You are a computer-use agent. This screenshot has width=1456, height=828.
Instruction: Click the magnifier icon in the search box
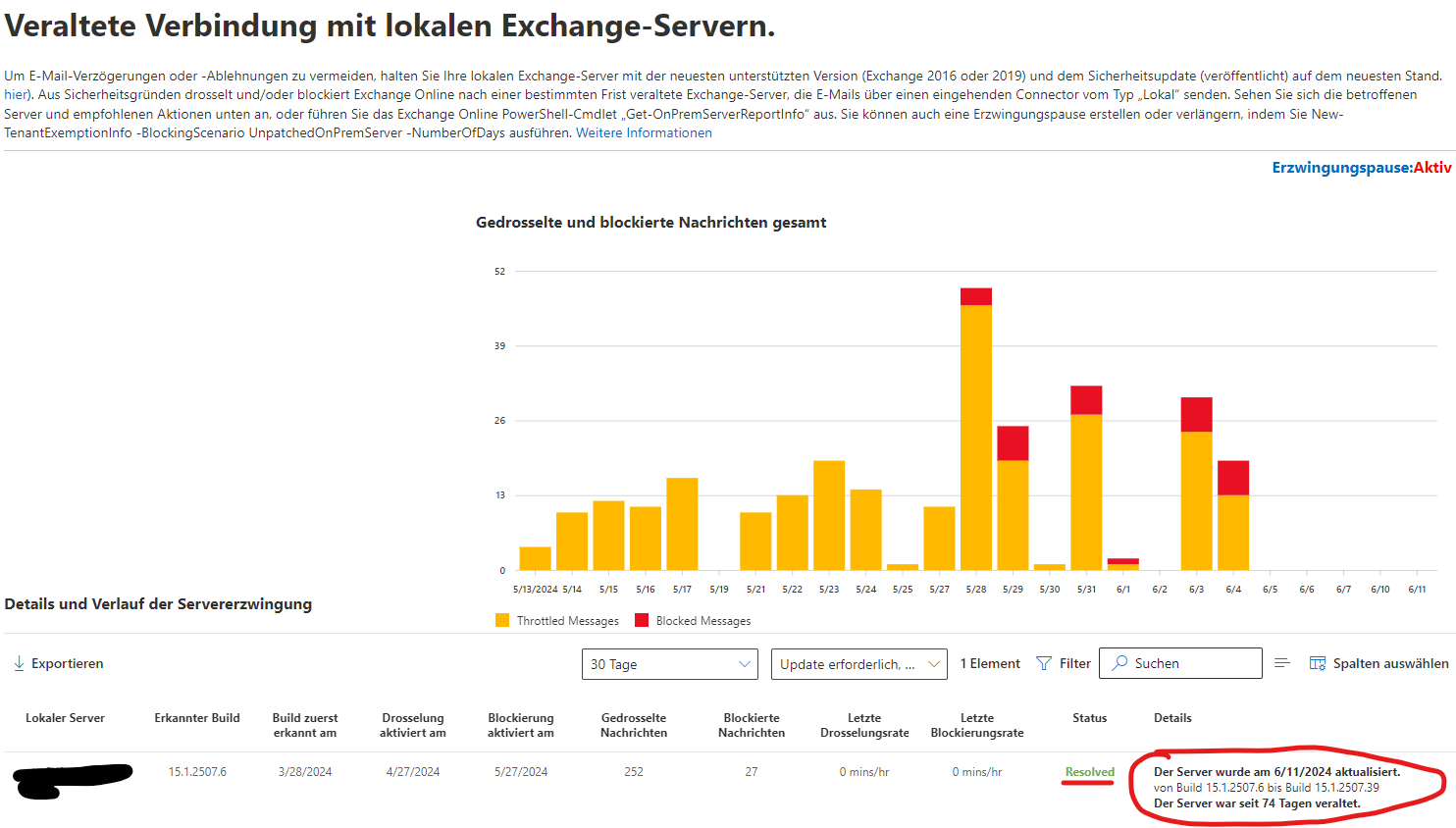pos(1119,663)
